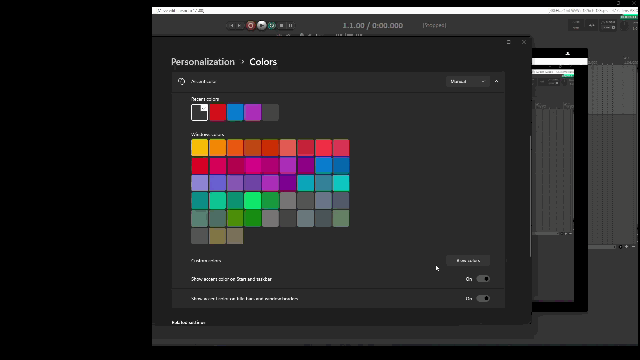Click the Accent color palette icon
The height and width of the screenshot is (360, 640).
point(182,82)
